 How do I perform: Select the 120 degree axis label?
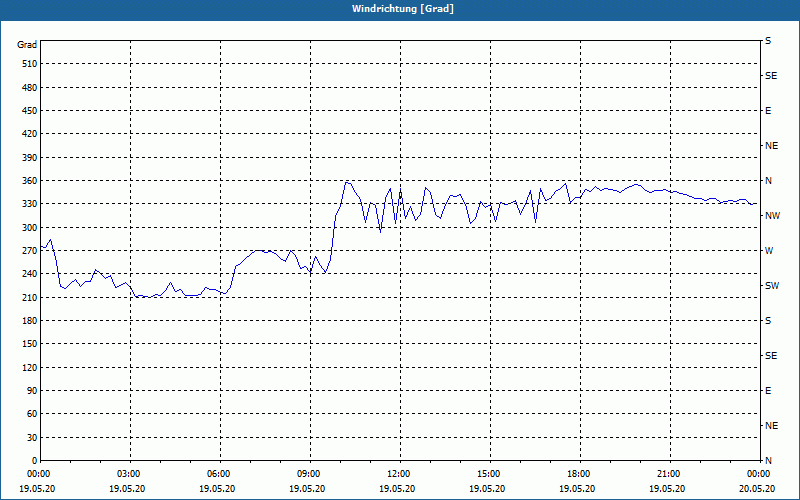click(x=30, y=367)
